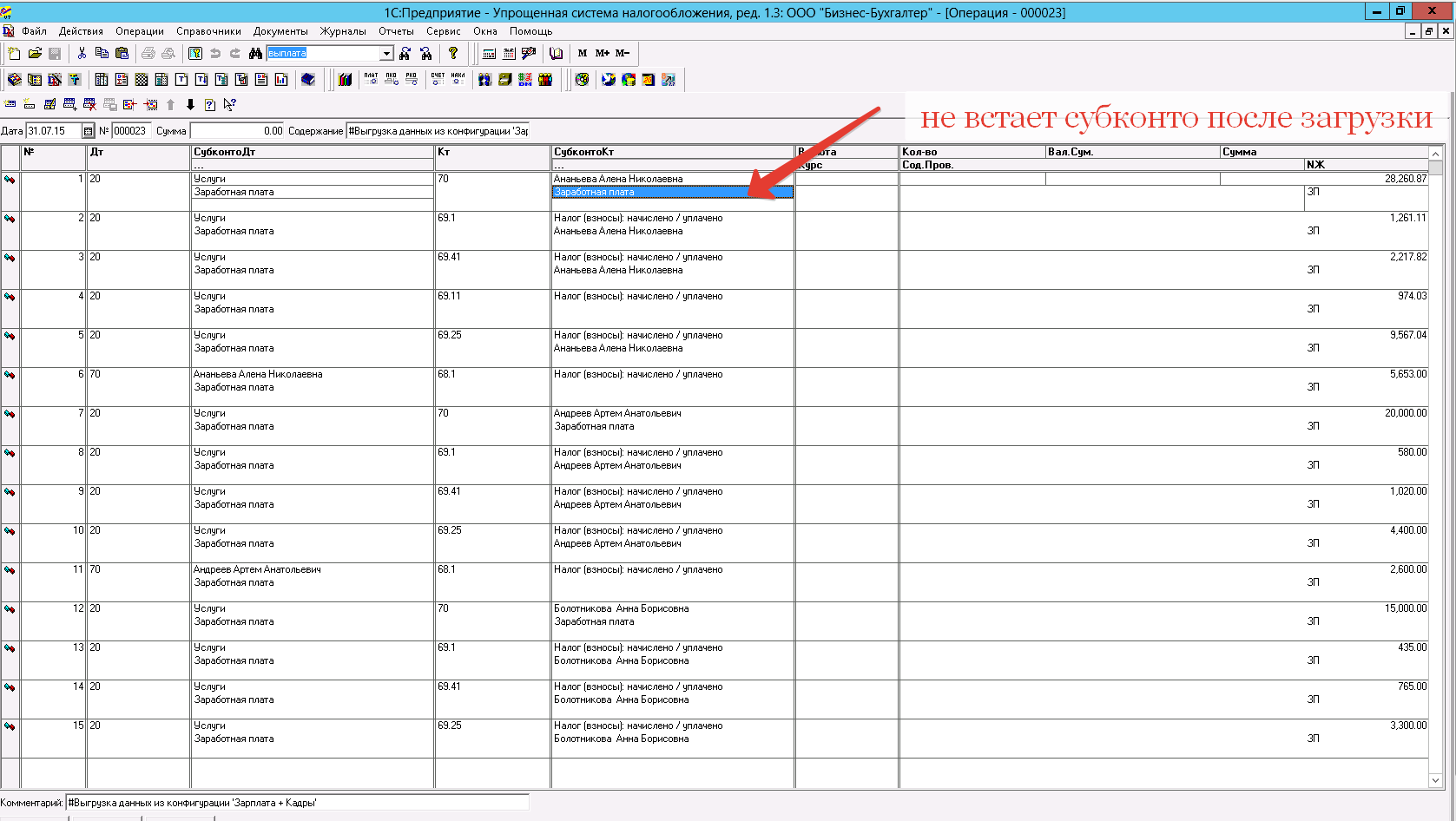Viewport: 1456px width, 821px height.
Task: Click the open folder icon
Action: pyautogui.click(x=35, y=54)
